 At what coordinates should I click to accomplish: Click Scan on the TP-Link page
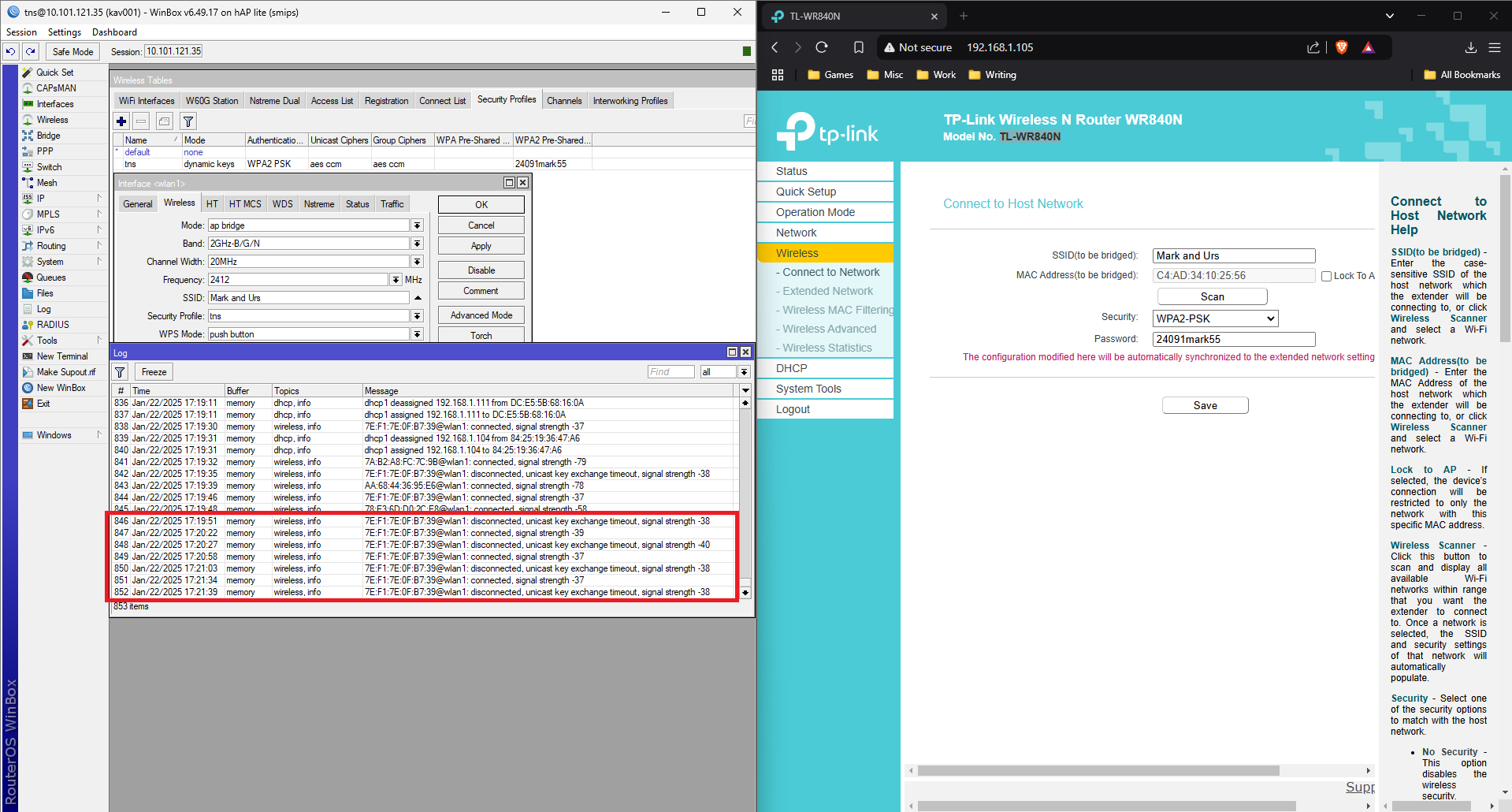(x=1213, y=296)
